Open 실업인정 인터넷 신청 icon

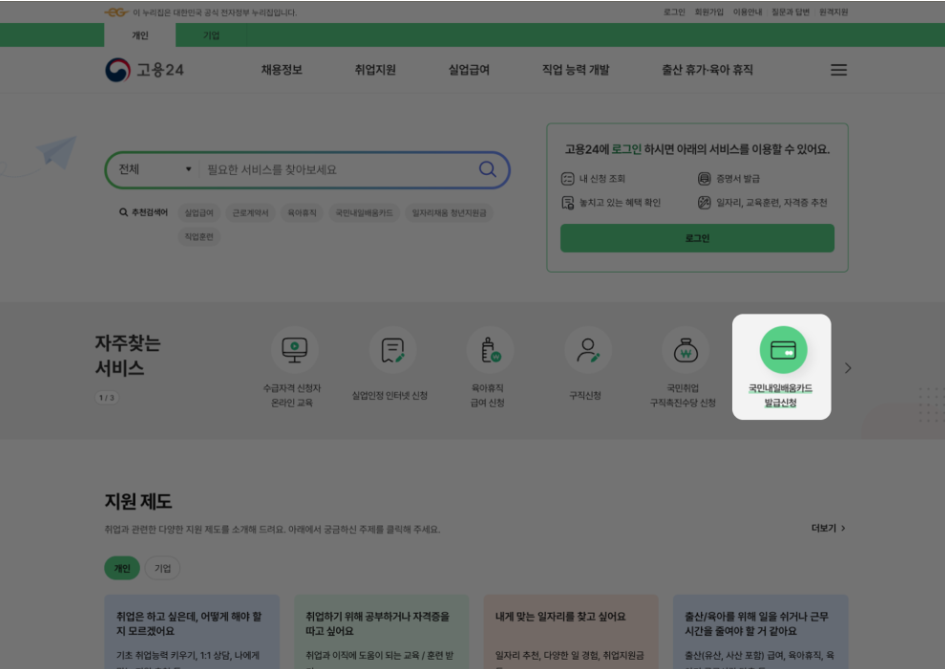(x=392, y=350)
